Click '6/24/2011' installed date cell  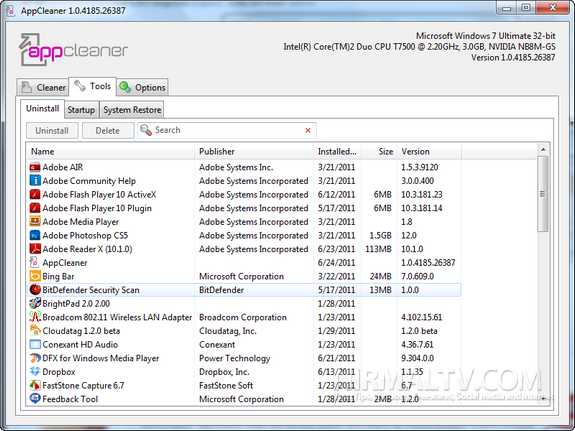[x=337, y=263]
